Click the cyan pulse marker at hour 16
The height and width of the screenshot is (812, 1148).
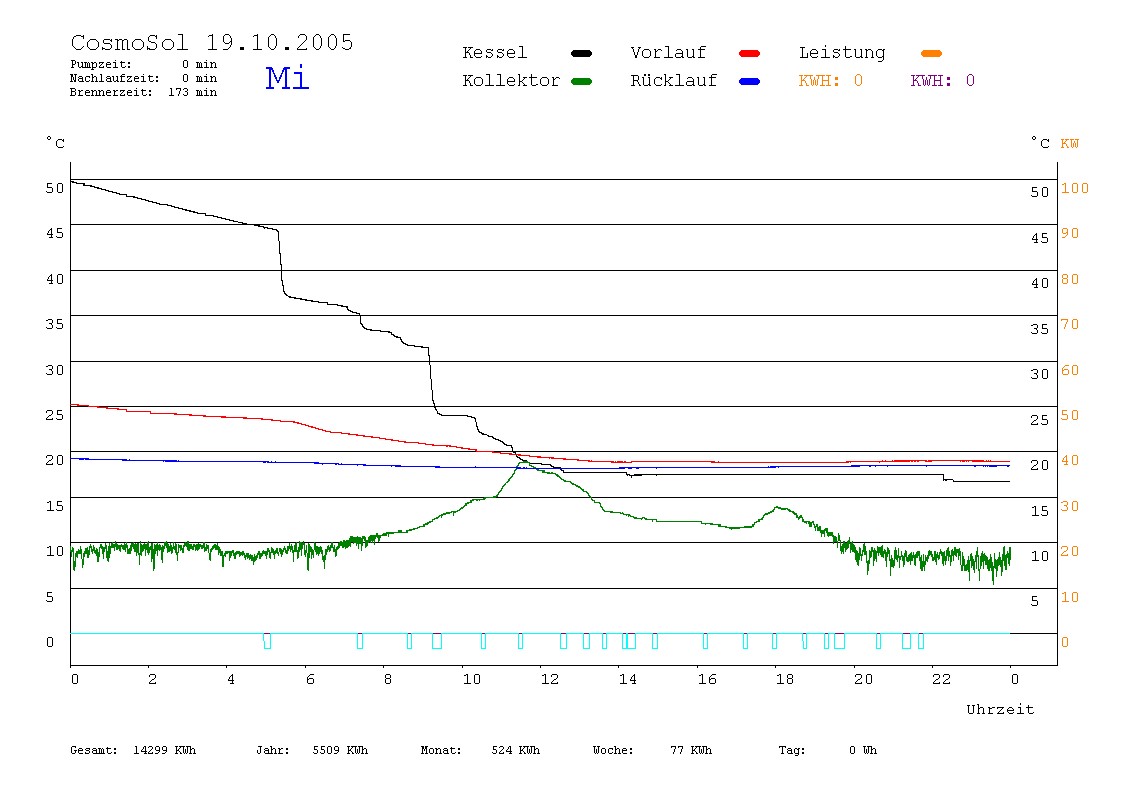(705, 641)
